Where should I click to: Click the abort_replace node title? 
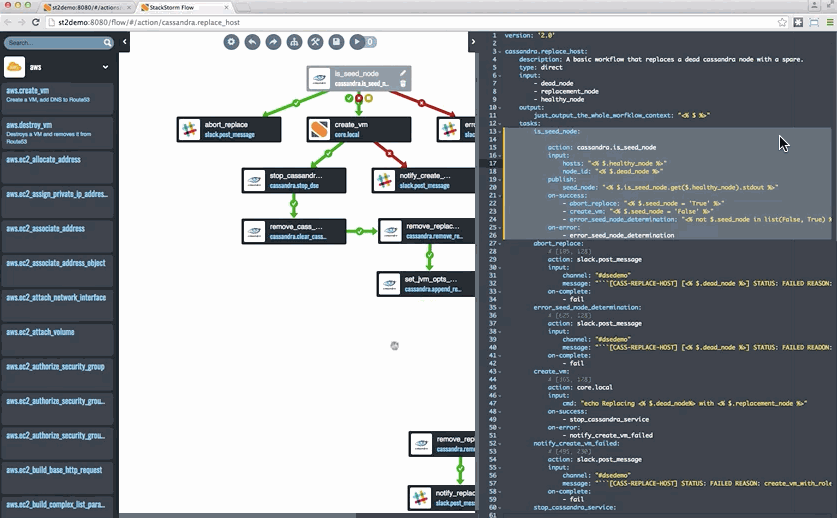(x=226, y=124)
